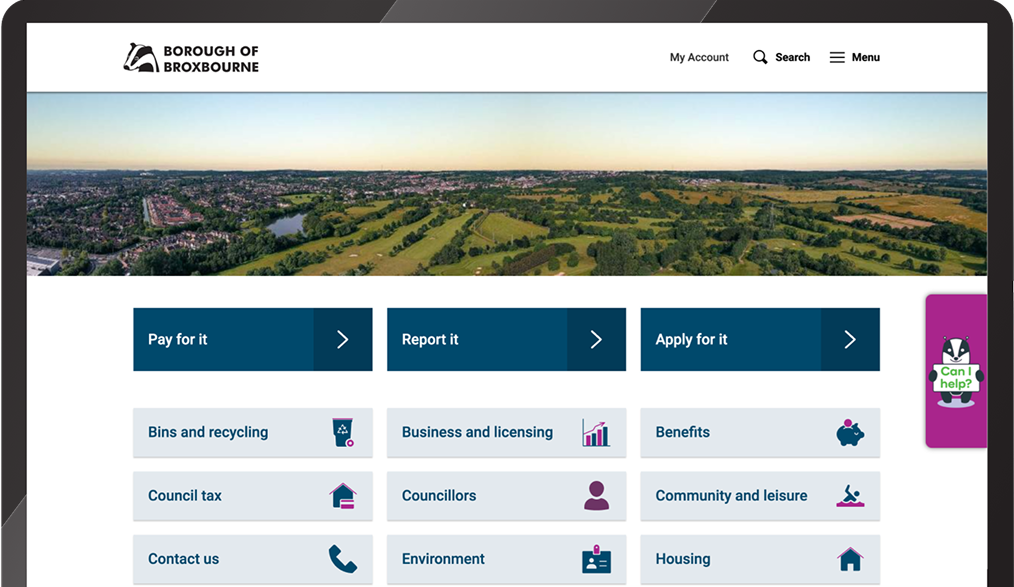Screen dimensions: 1014x587
Task: Click the Housing home icon
Action: 850,559
